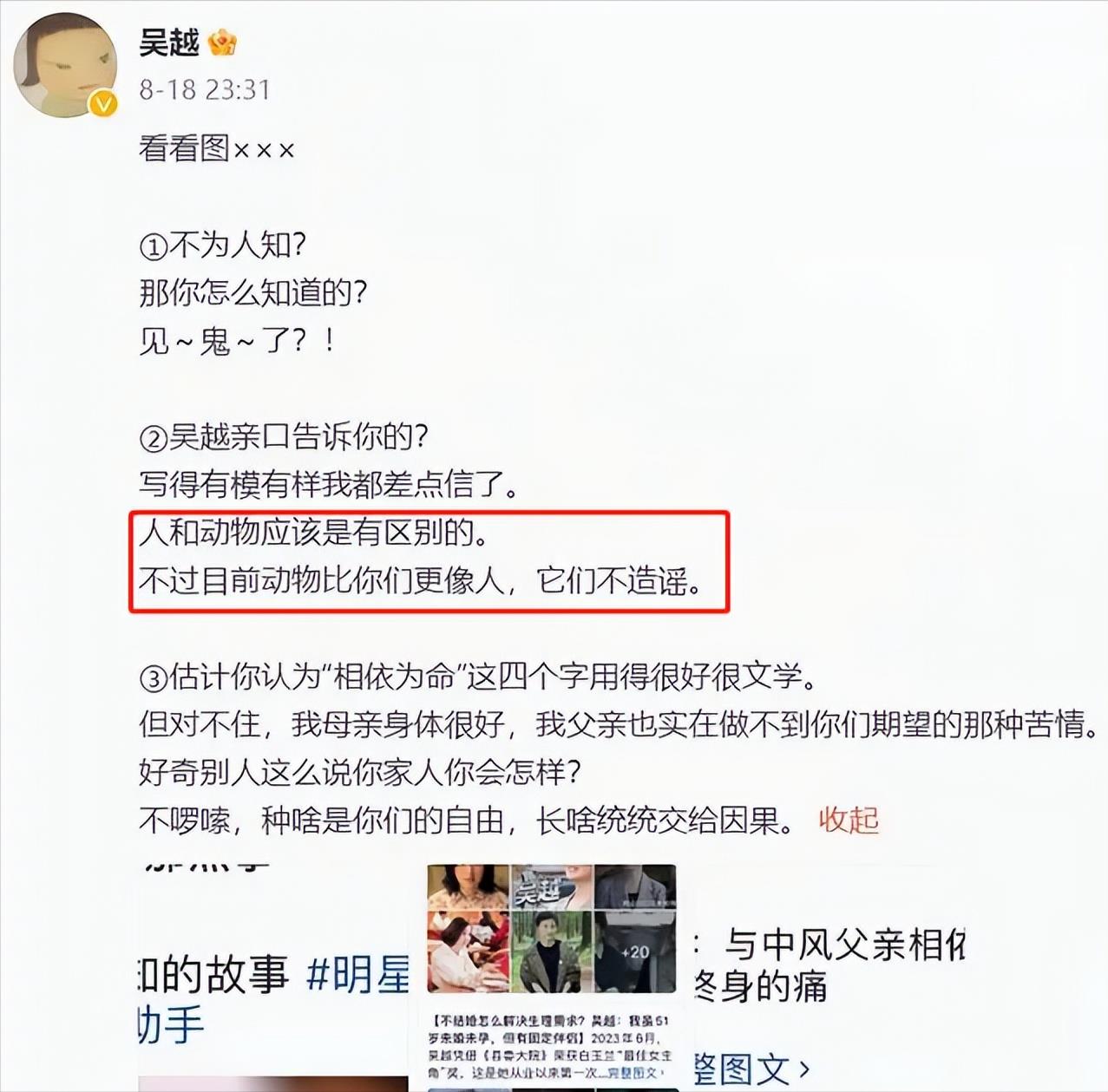The width and height of the screenshot is (1108, 1092).
Task: Click the blue 助手 link text
Action: 171,1024
